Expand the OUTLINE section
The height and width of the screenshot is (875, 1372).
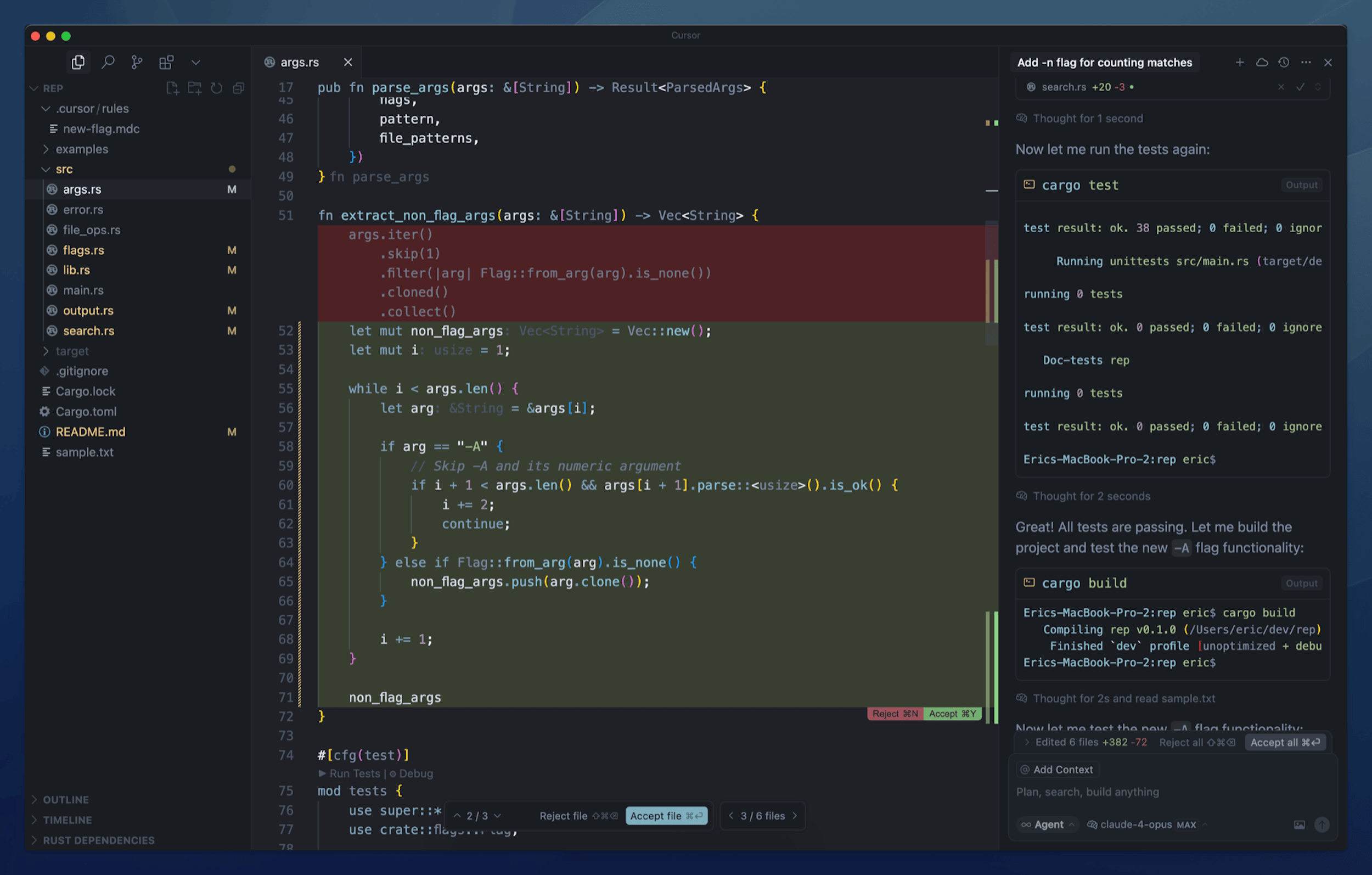(x=65, y=800)
